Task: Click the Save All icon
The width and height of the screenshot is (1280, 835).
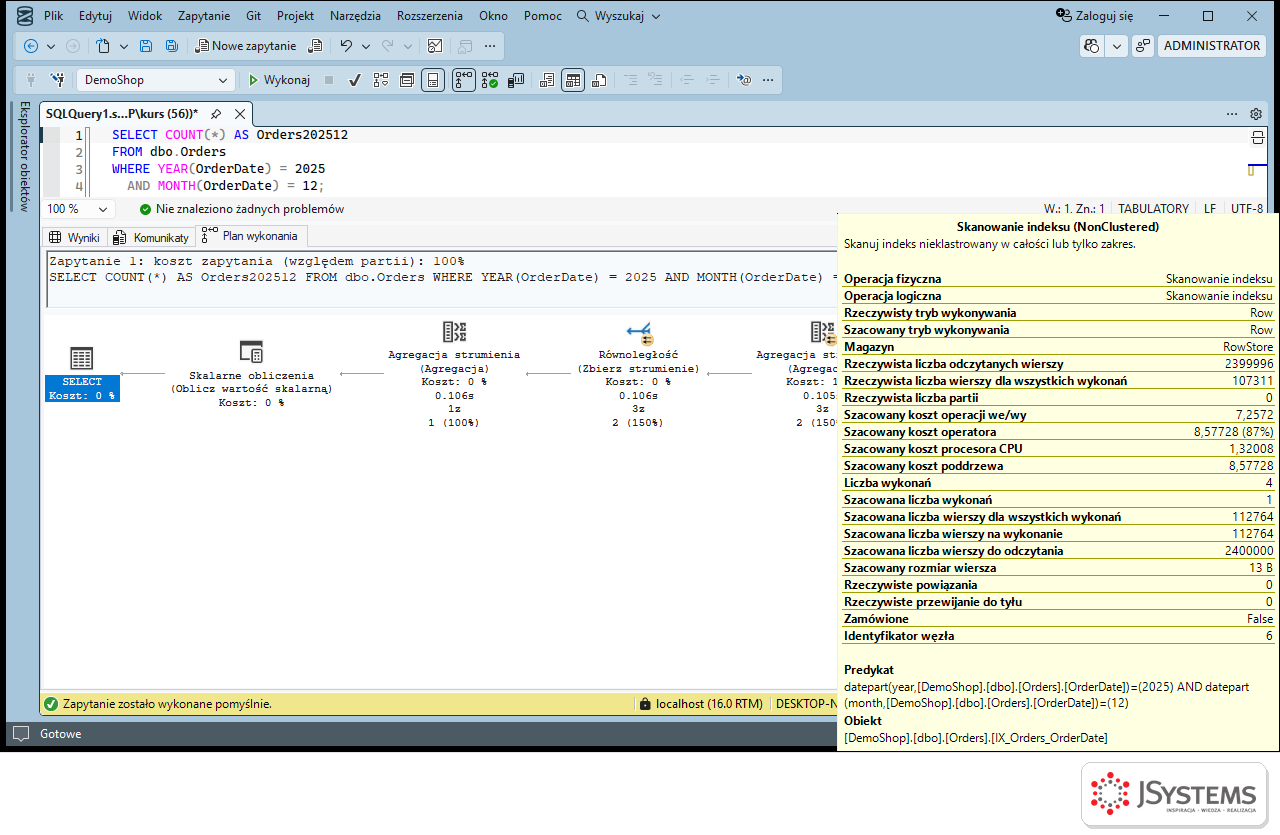Action: (172, 46)
